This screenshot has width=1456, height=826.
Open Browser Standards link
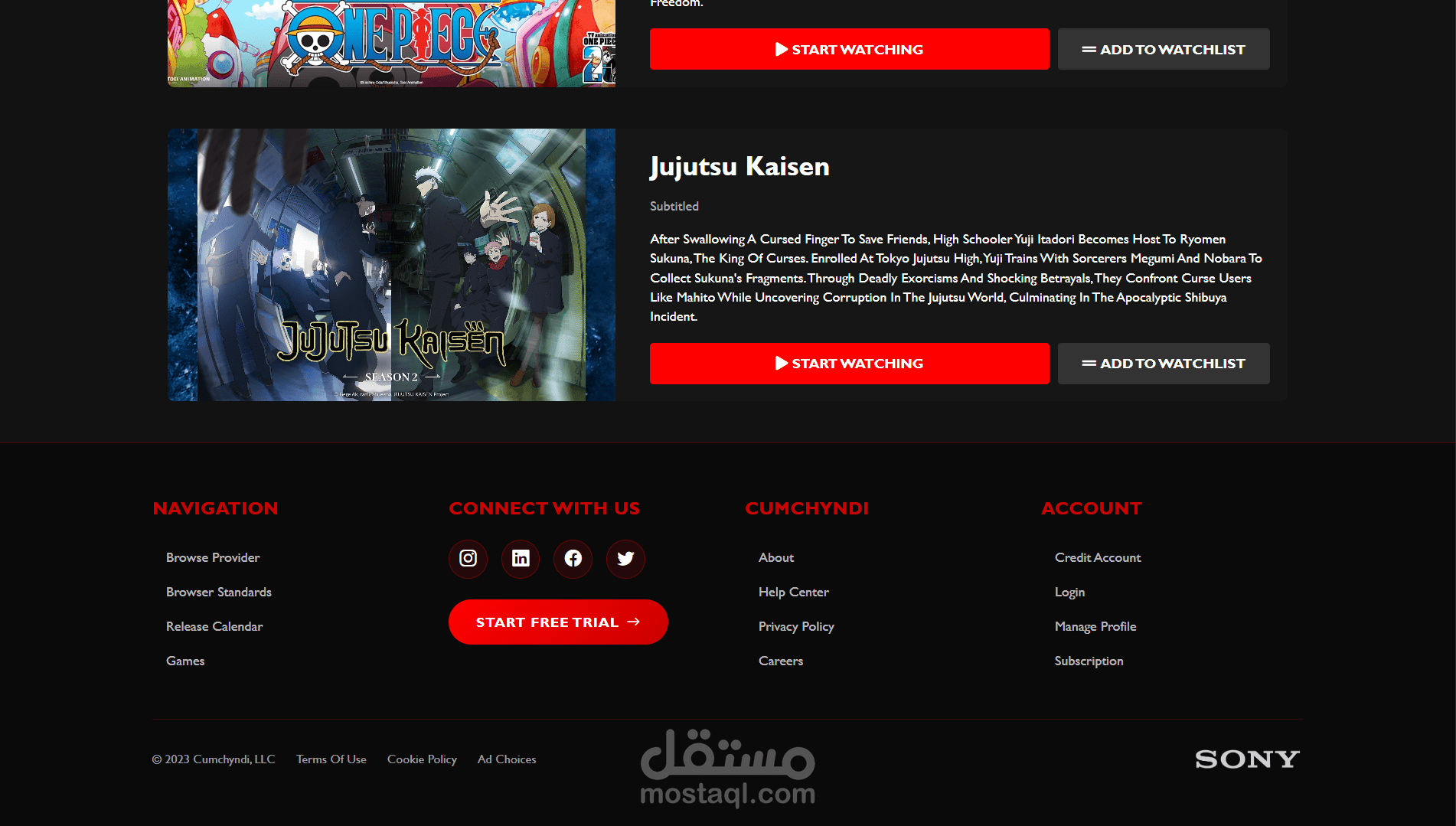tap(219, 592)
